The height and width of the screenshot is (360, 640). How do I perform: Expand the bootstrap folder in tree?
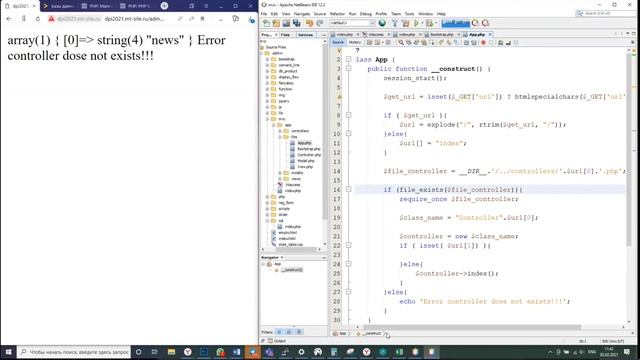(x=268, y=59)
